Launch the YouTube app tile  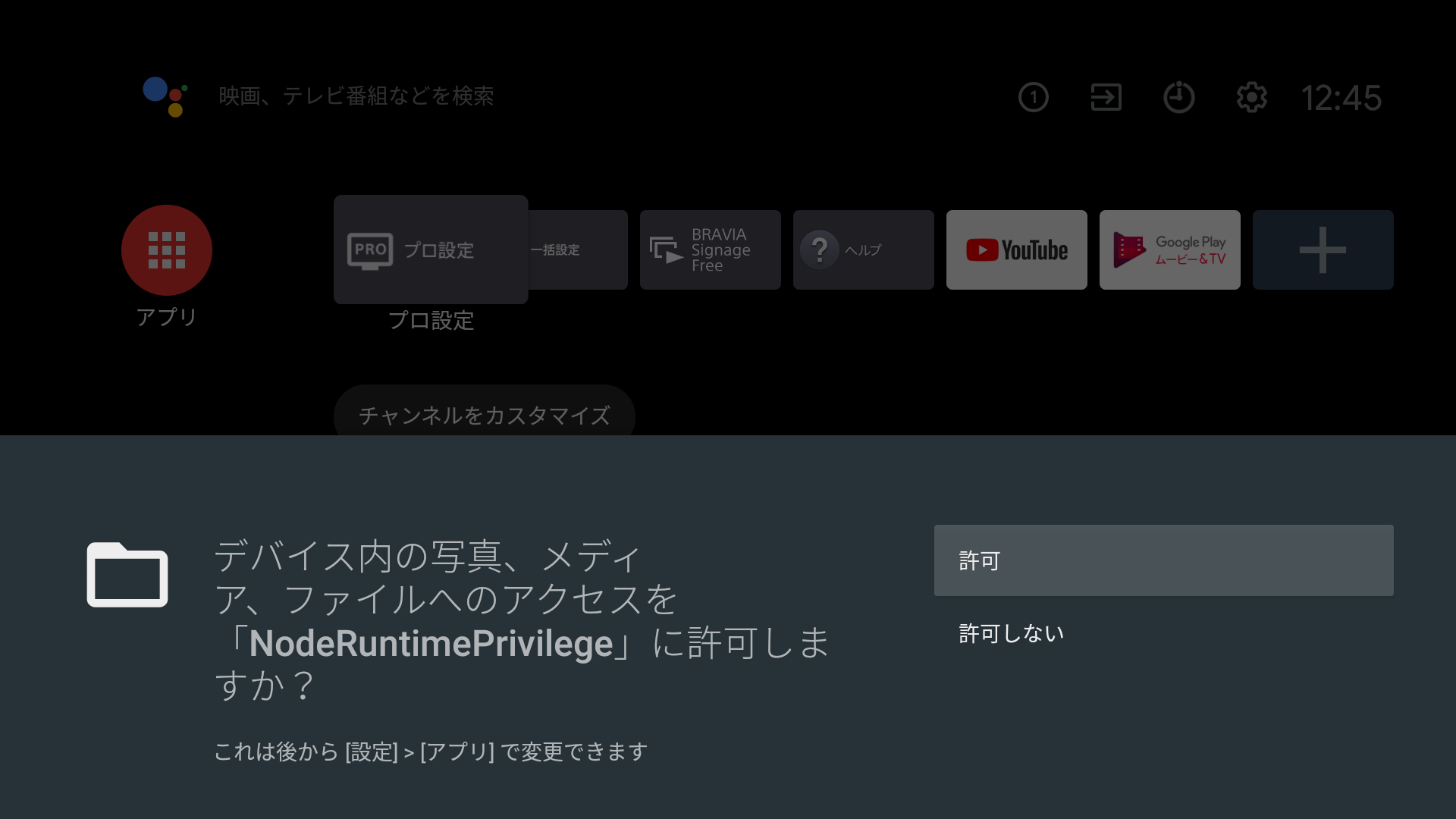pos(1016,249)
